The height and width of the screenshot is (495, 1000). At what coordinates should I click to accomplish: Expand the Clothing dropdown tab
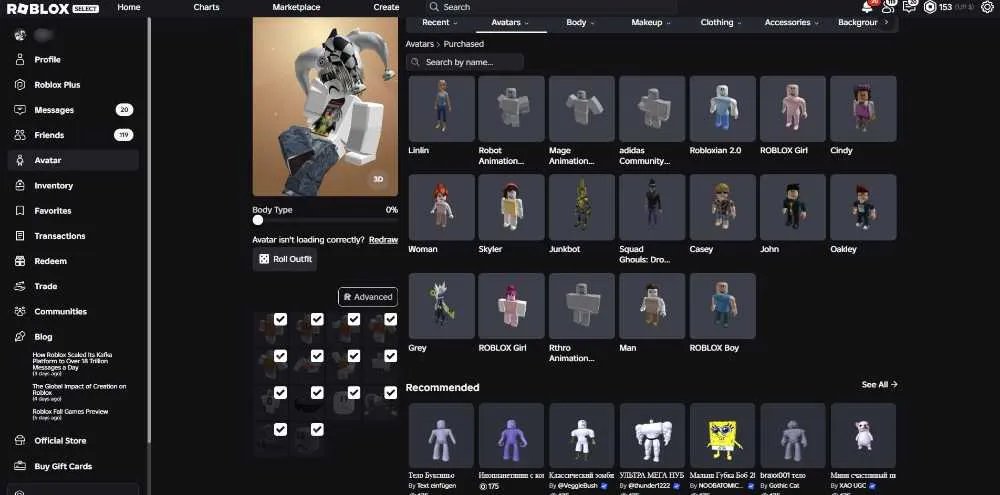click(721, 22)
